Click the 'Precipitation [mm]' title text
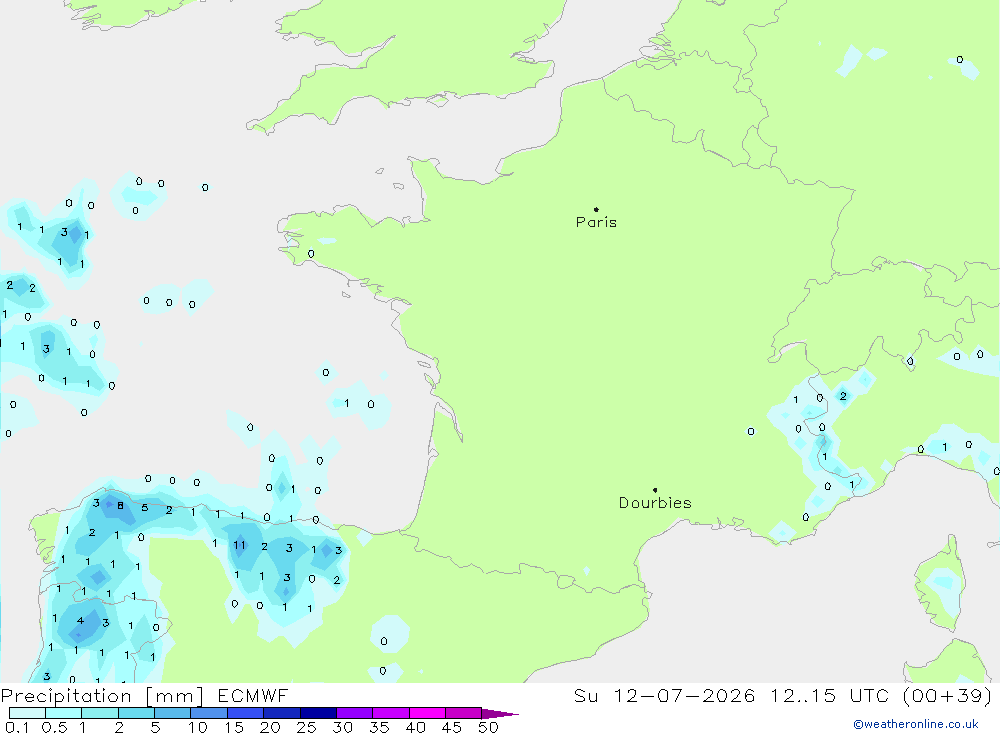The width and height of the screenshot is (1000, 733). coord(102,696)
